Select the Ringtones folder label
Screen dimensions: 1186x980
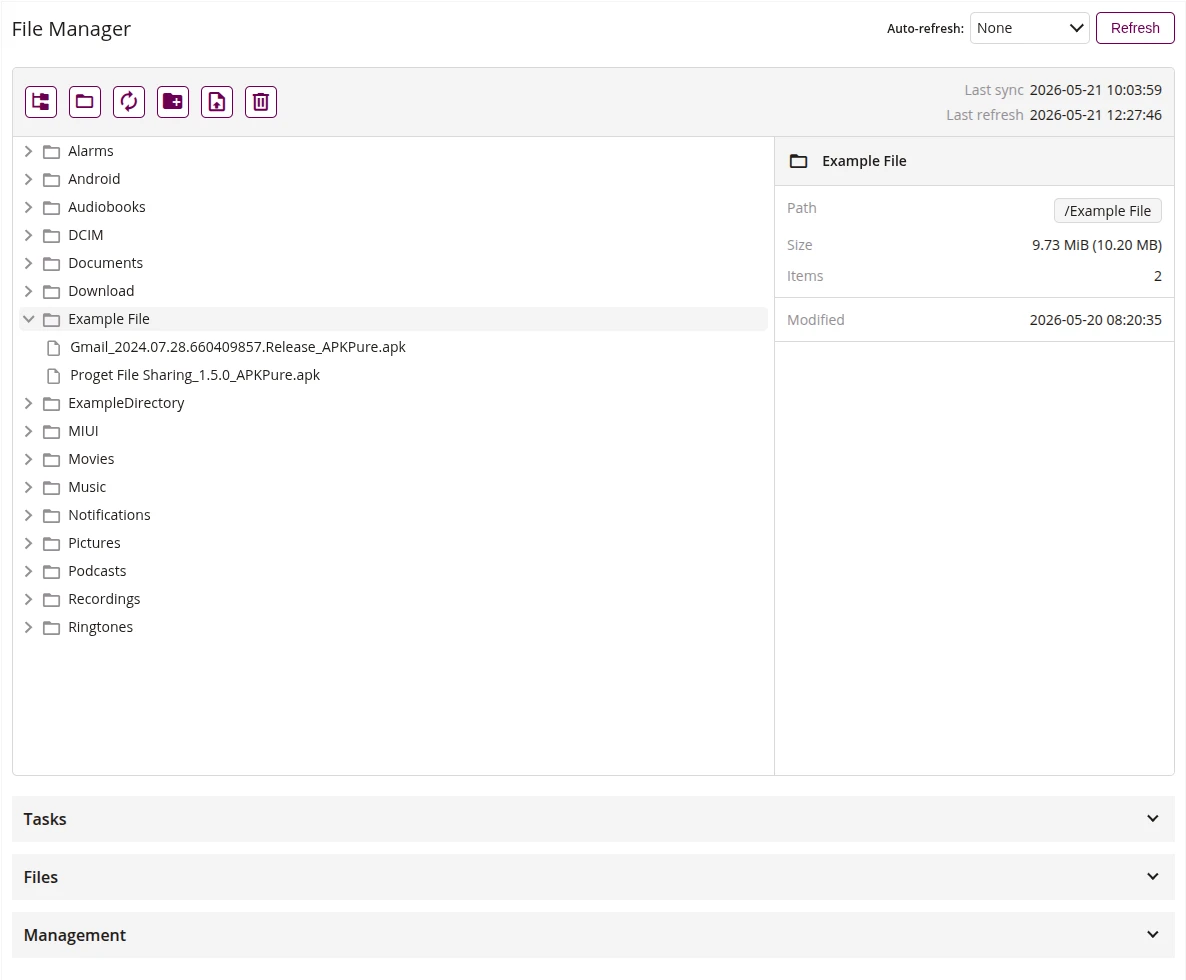[x=100, y=627]
